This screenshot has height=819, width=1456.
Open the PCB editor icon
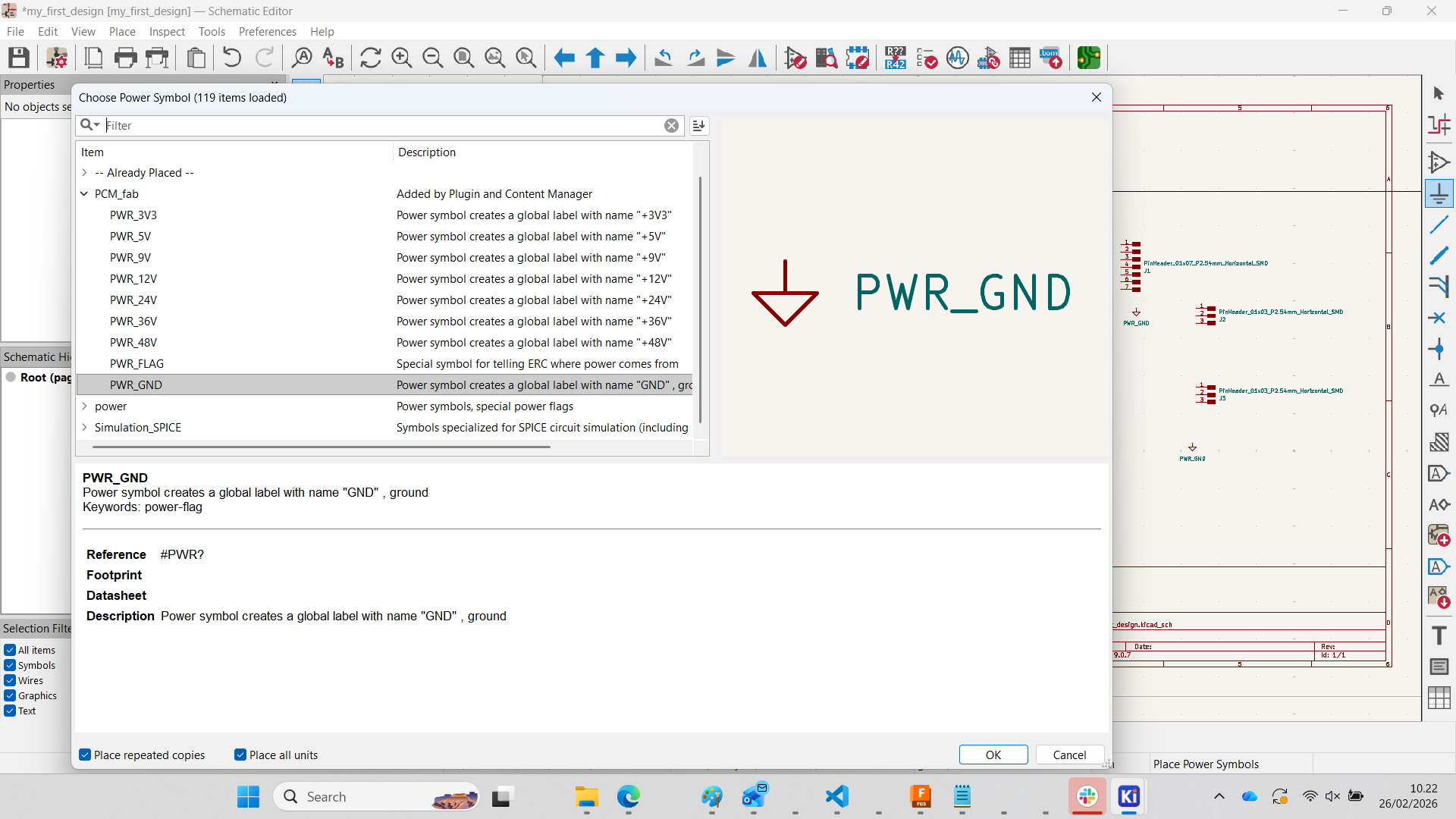1088,58
